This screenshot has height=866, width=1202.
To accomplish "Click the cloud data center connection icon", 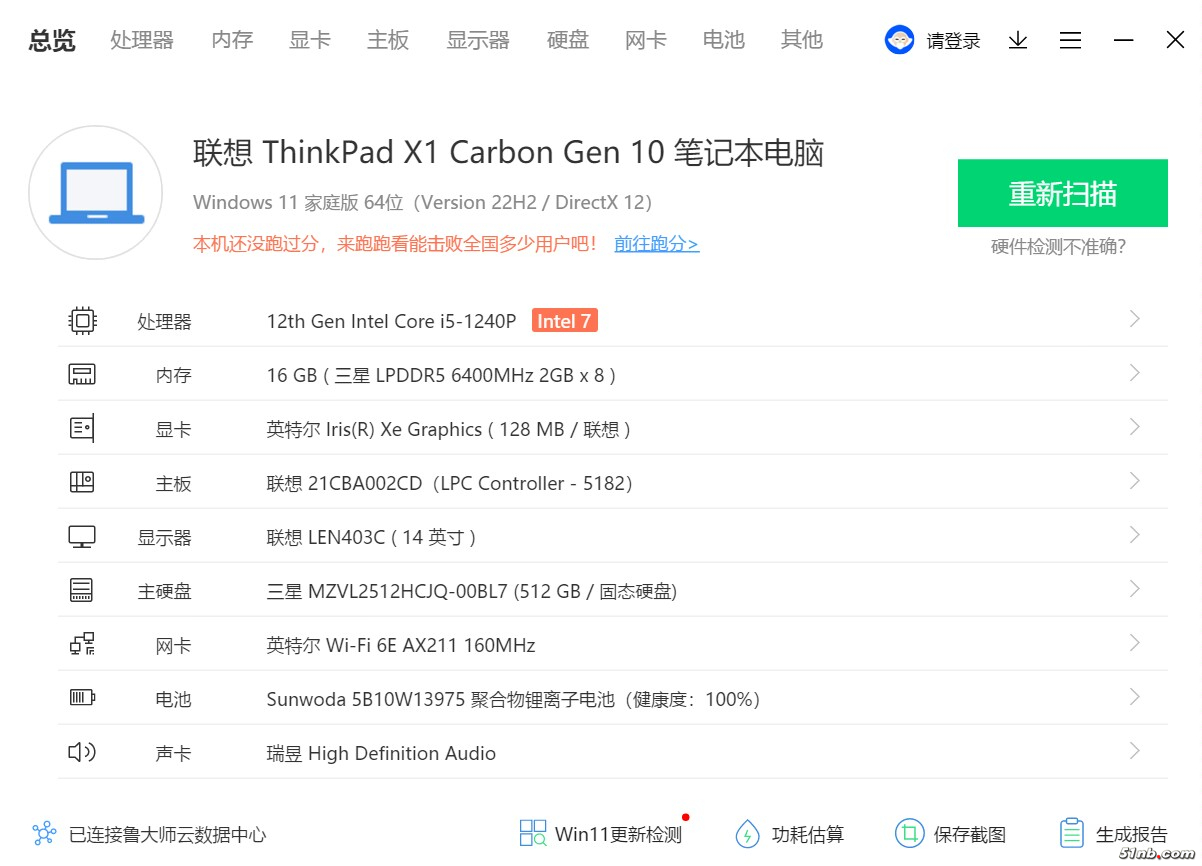I will coord(44,833).
